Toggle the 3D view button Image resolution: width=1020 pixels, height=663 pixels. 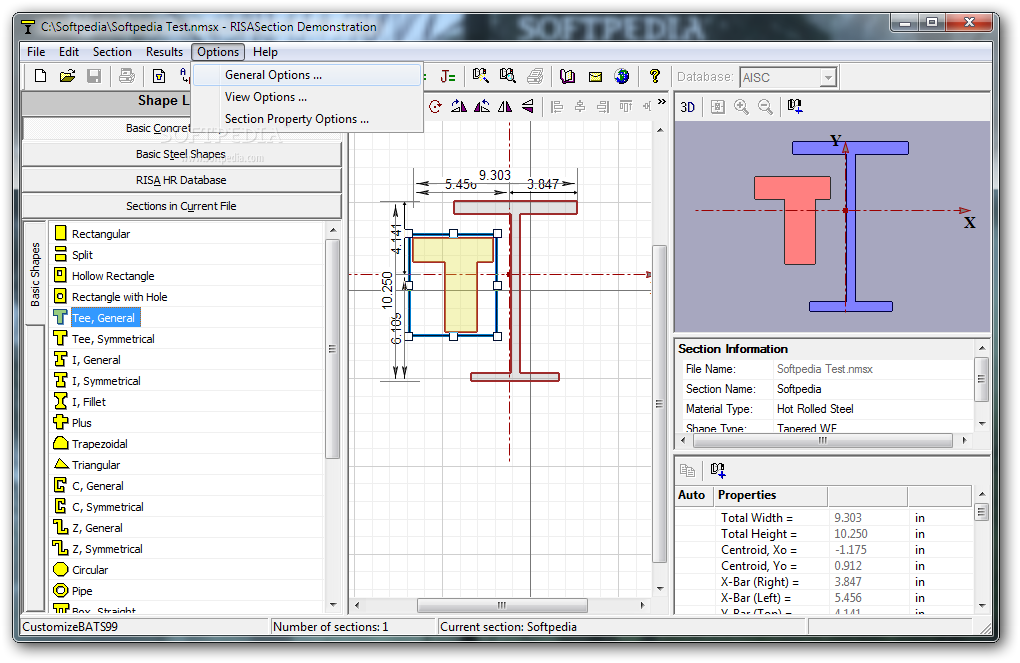click(x=688, y=107)
